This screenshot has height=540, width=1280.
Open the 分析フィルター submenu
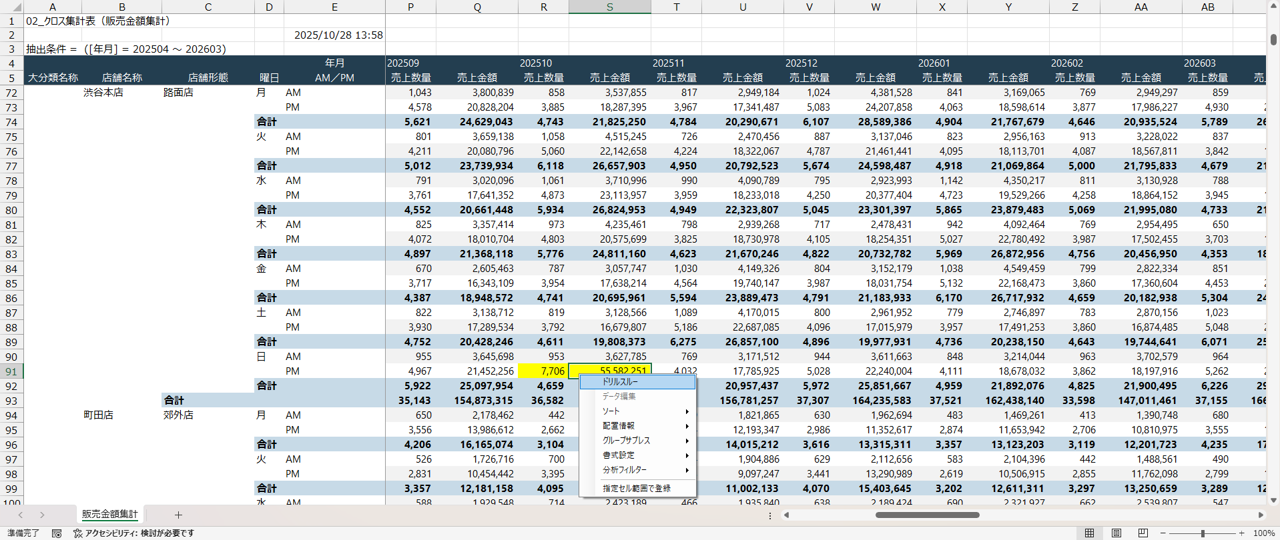[624, 470]
